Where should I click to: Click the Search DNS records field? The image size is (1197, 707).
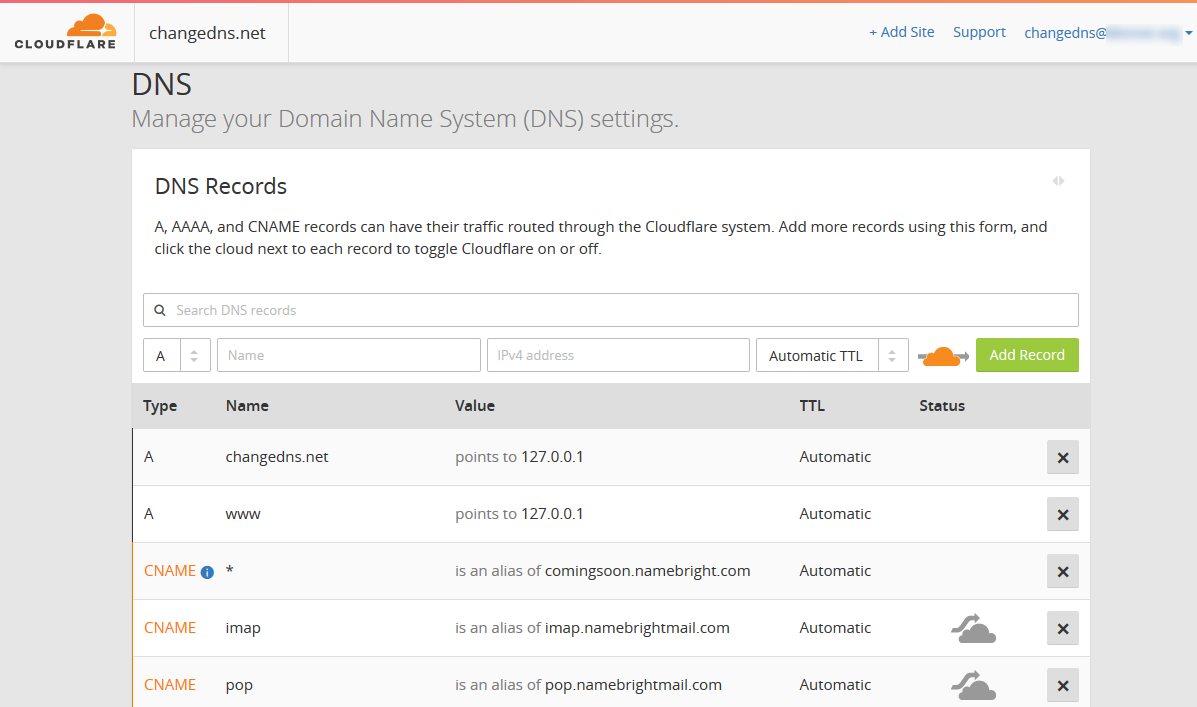tap(610, 310)
